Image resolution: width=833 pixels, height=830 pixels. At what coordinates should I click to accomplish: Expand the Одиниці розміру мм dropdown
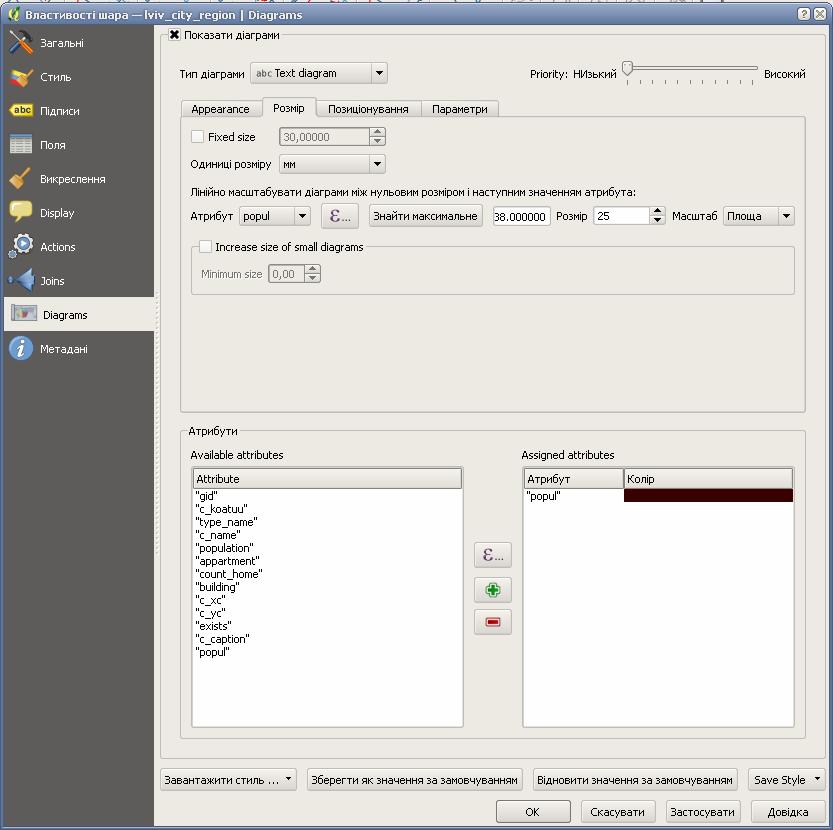click(331, 164)
